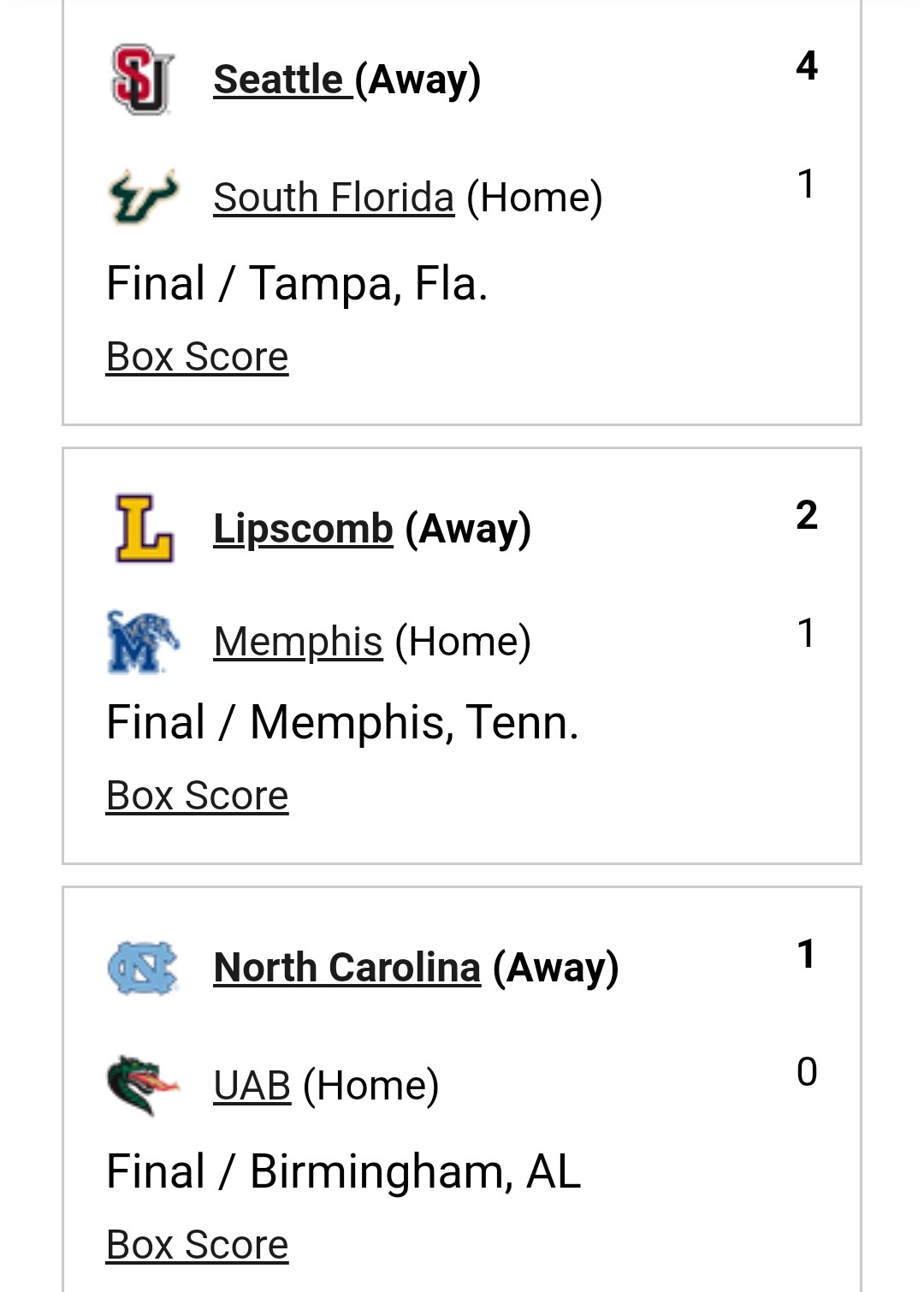
Task: Open the UAB team link
Action: tap(252, 1086)
